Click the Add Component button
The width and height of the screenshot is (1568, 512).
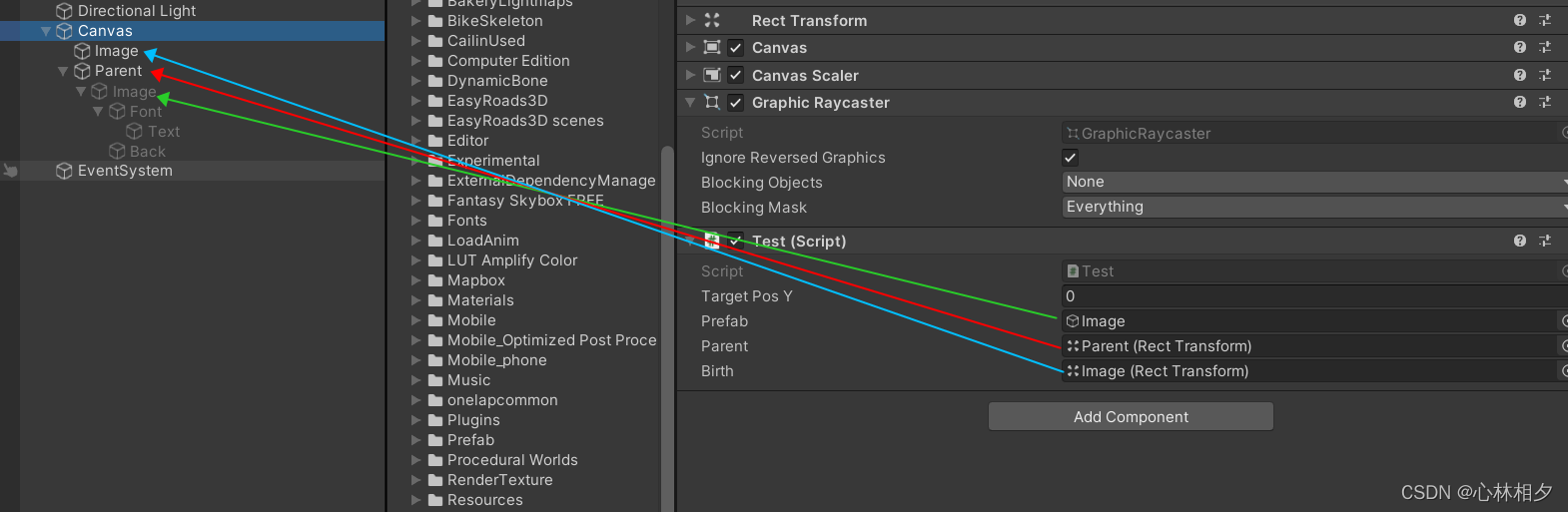(1131, 416)
